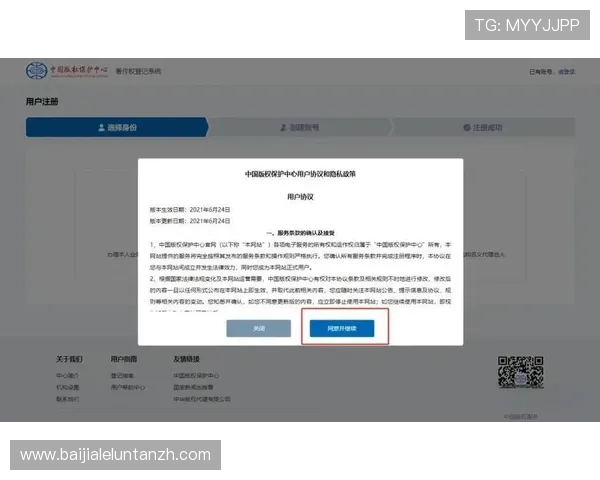The height and width of the screenshot is (480, 600).
Task: Click the person icon in 选择身份 step
Action: [101, 127]
